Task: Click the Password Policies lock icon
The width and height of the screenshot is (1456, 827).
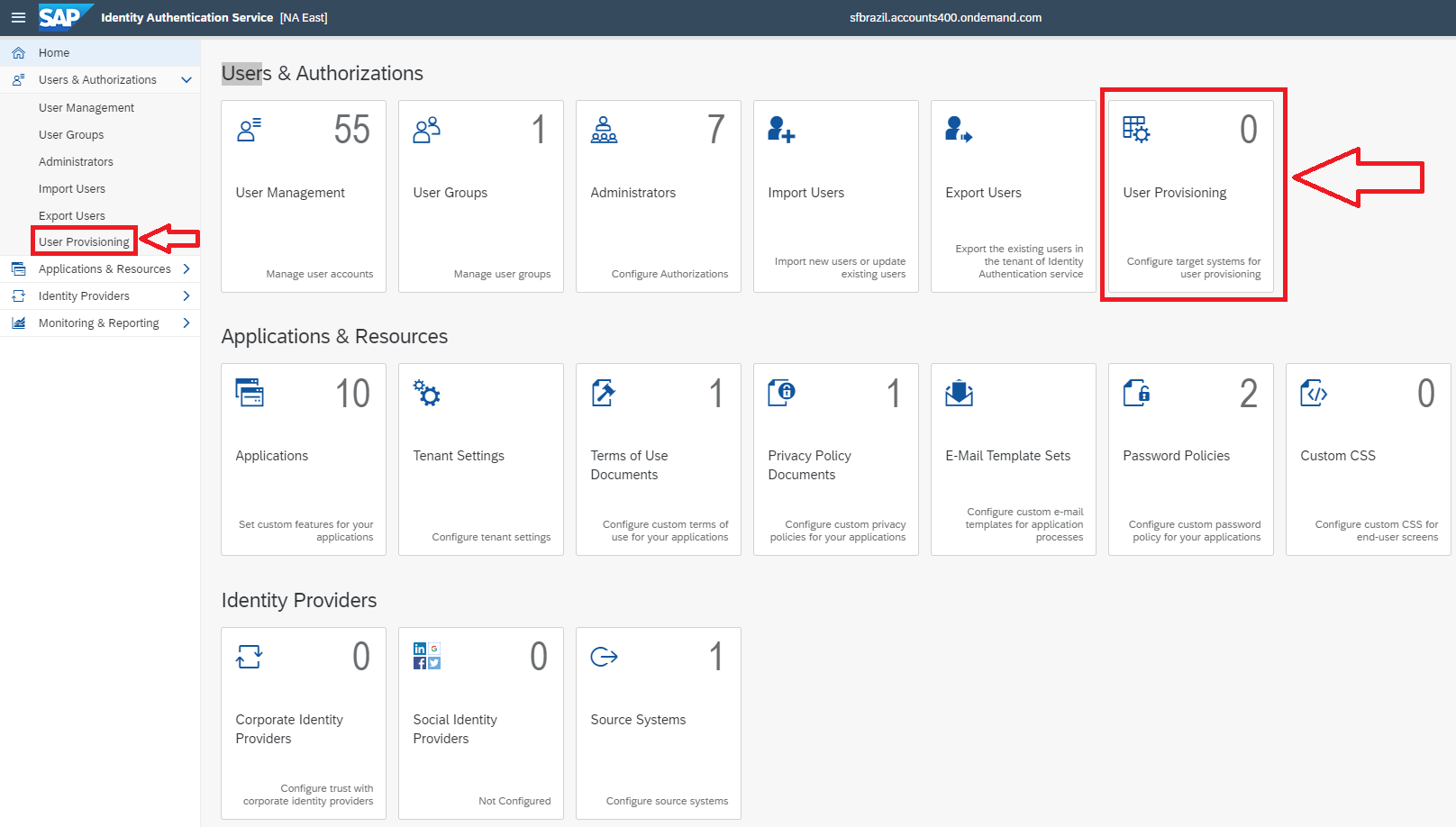Action: click(x=1136, y=393)
